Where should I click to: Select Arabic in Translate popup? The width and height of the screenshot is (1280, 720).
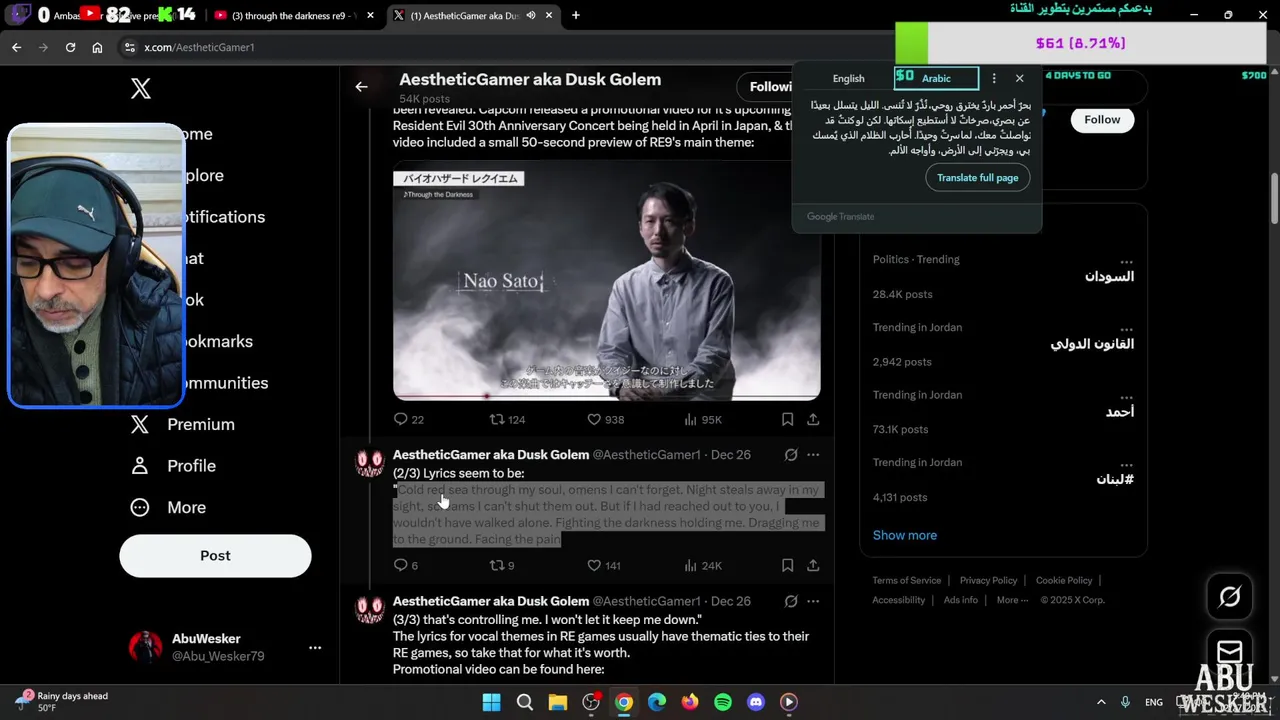click(936, 78)
